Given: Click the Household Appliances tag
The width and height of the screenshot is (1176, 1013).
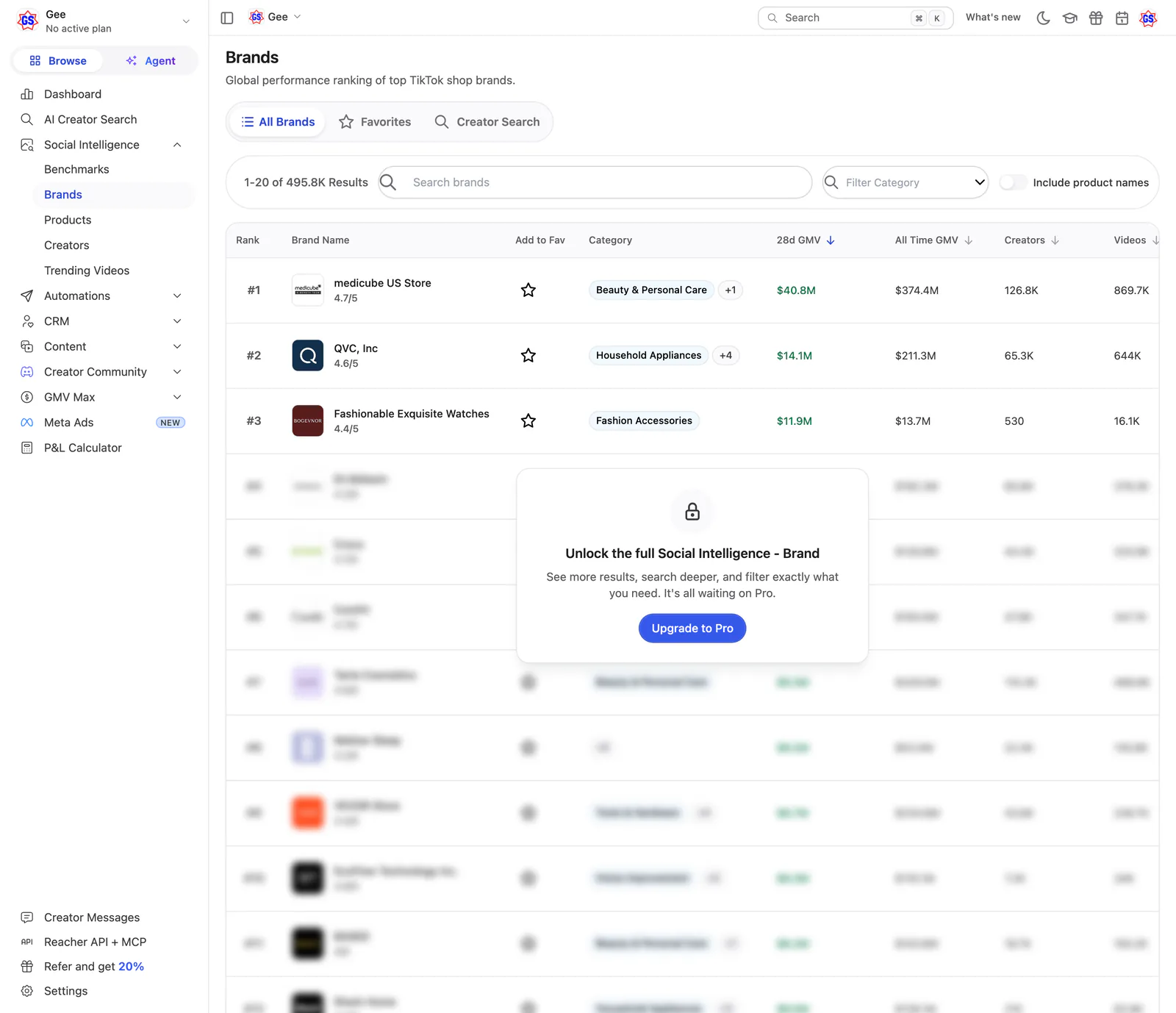Looking at the screenshot, I should 648,356.
